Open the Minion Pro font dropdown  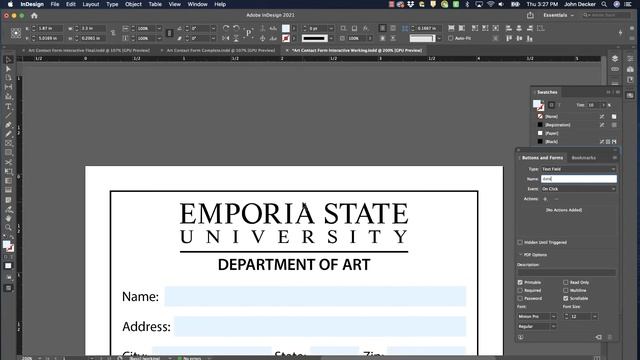click(537, 316)
